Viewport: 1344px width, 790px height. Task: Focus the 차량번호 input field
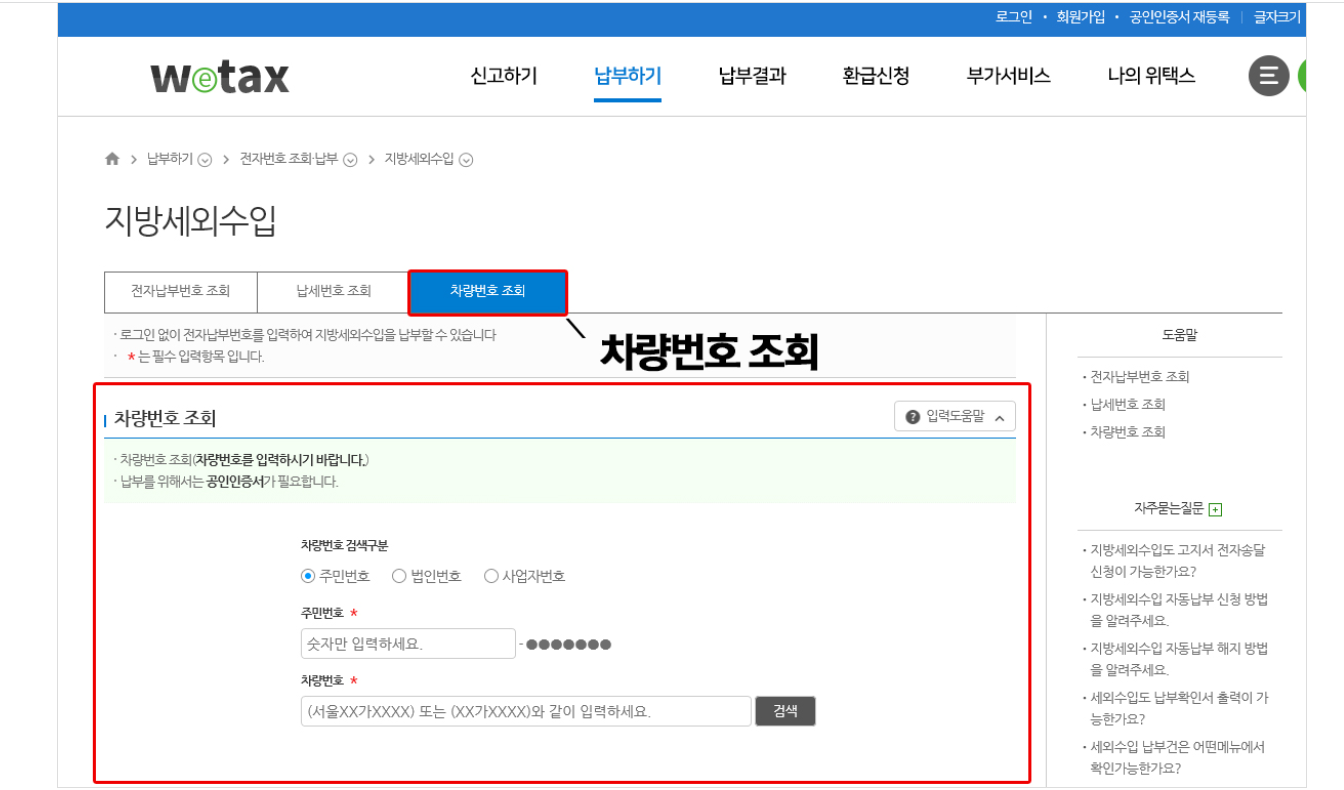[526, 711]
